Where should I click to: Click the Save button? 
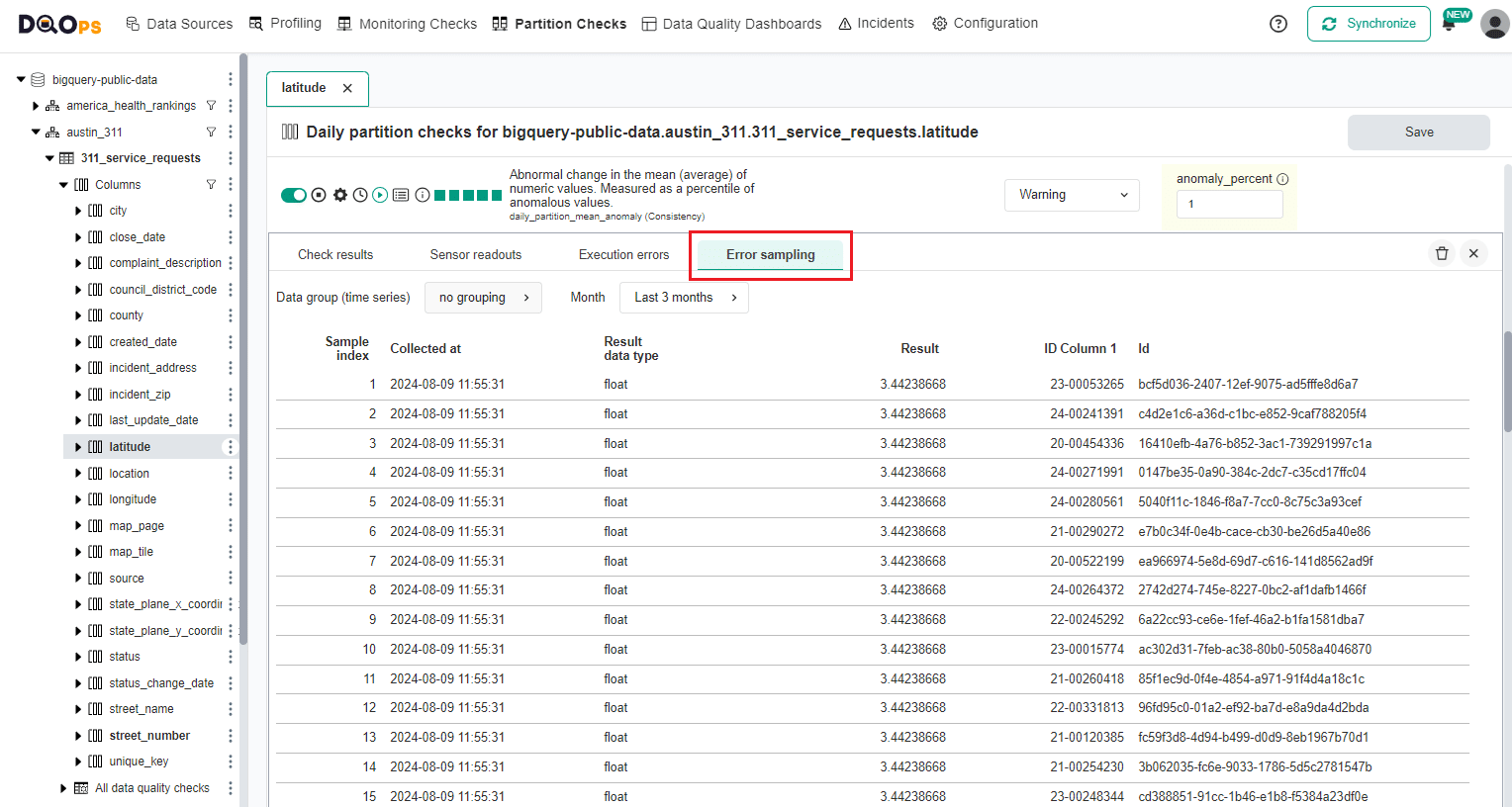[1419, 133]
